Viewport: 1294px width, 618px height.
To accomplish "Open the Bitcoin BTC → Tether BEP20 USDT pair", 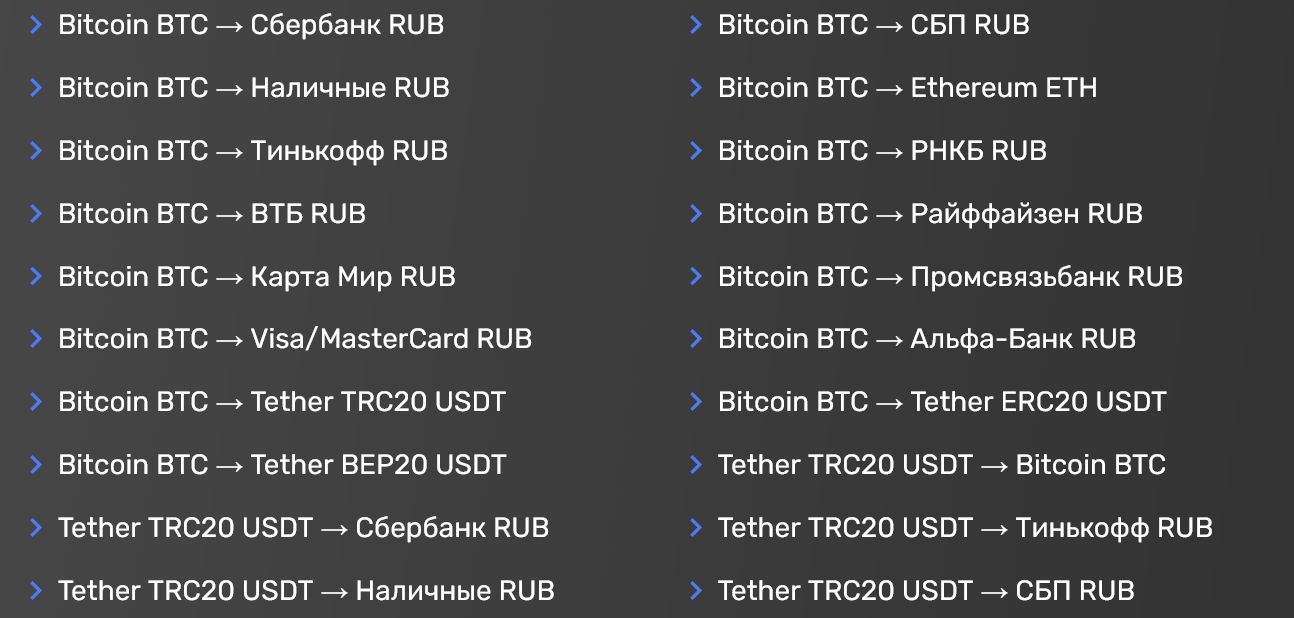I will point(283,464).
